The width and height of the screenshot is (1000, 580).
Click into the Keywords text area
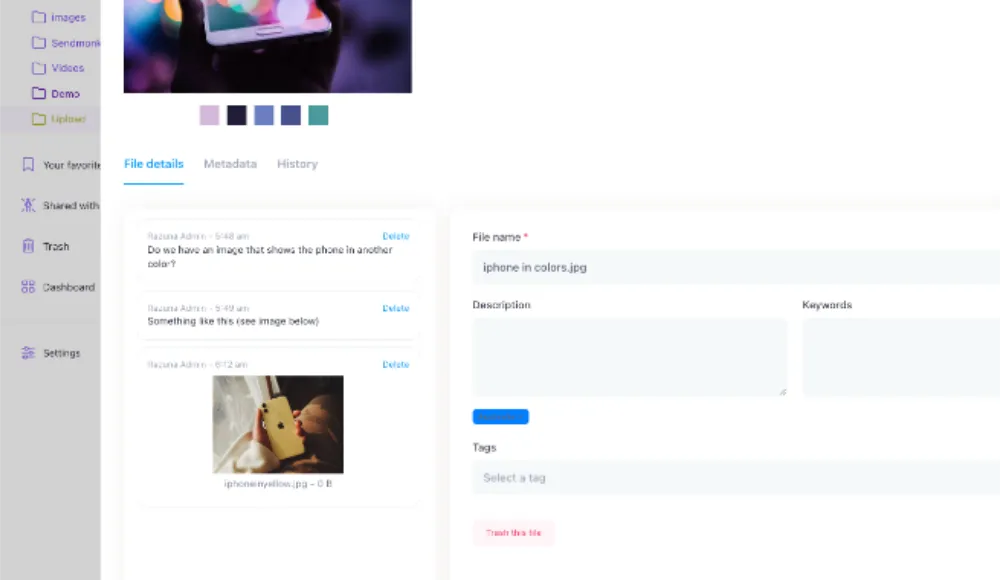(901, 357)
